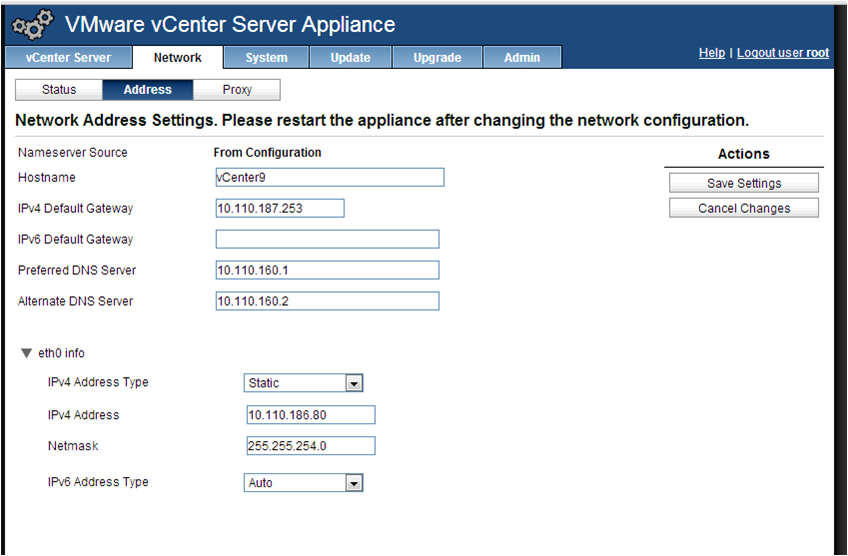Click the 'From Configuration' nameserver source text
The height and width of the screenshot is (556, 848).
[267, 153]
